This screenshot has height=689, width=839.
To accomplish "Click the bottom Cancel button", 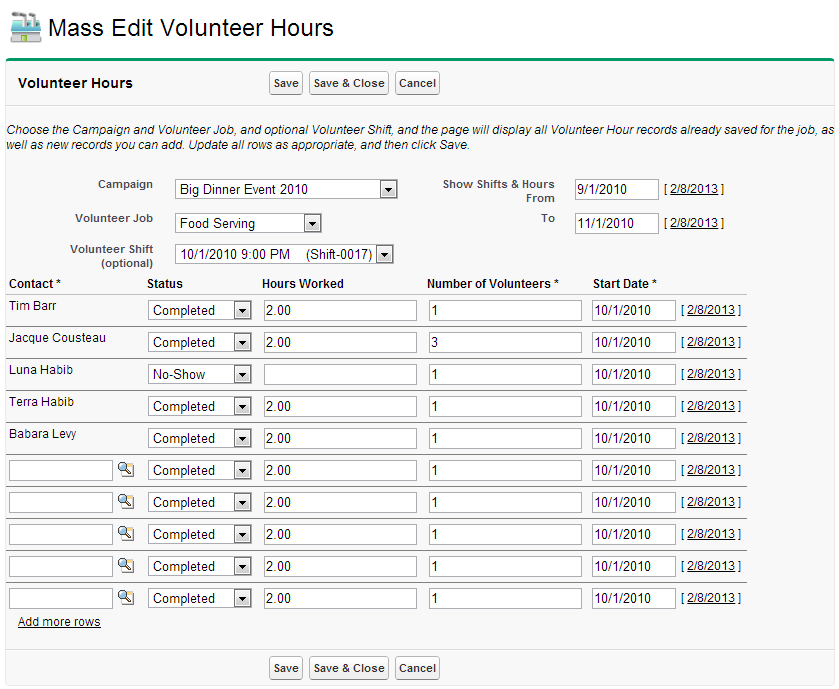I will 417,668.
